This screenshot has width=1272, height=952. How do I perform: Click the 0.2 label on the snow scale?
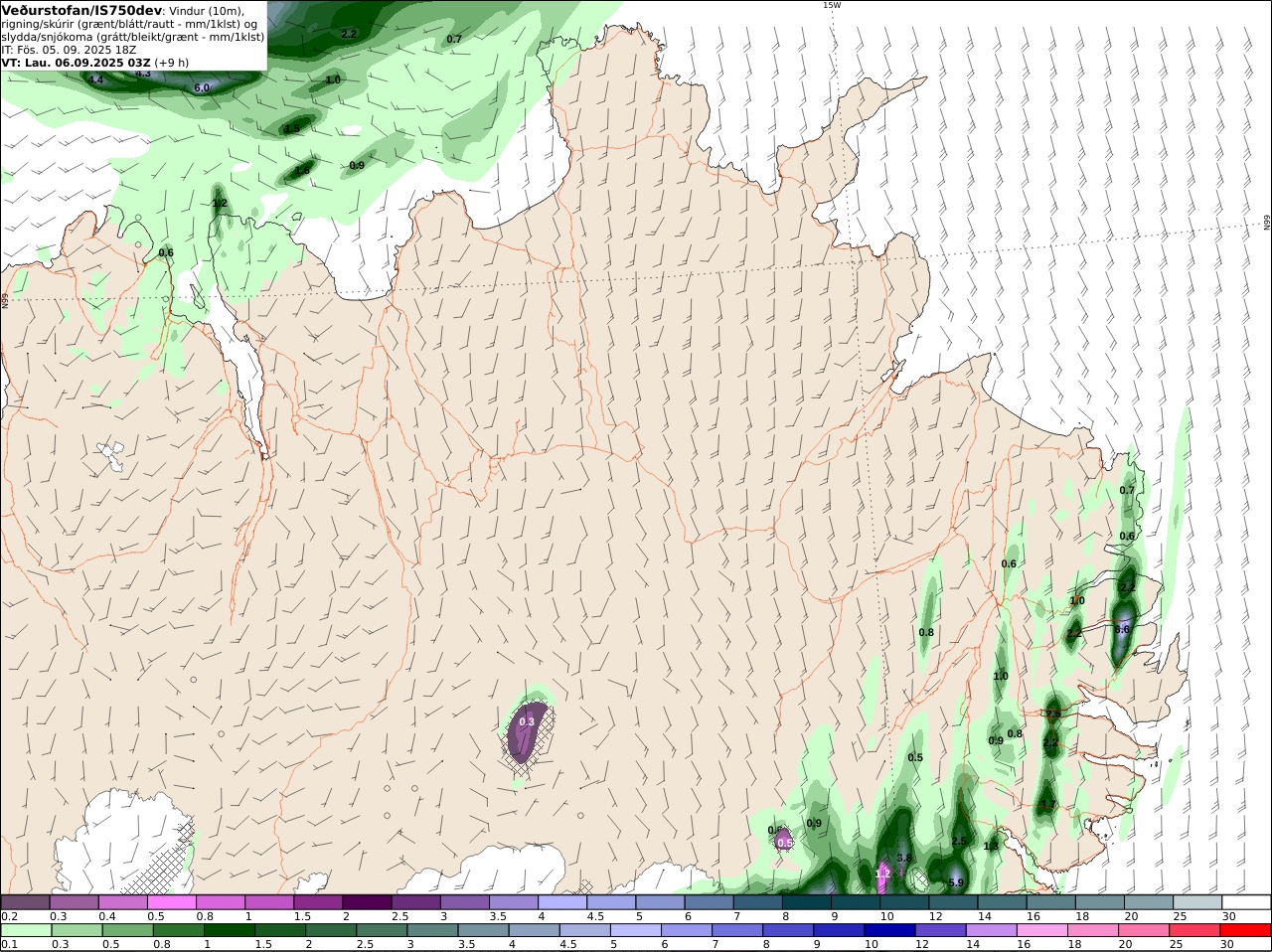(9, 916)
